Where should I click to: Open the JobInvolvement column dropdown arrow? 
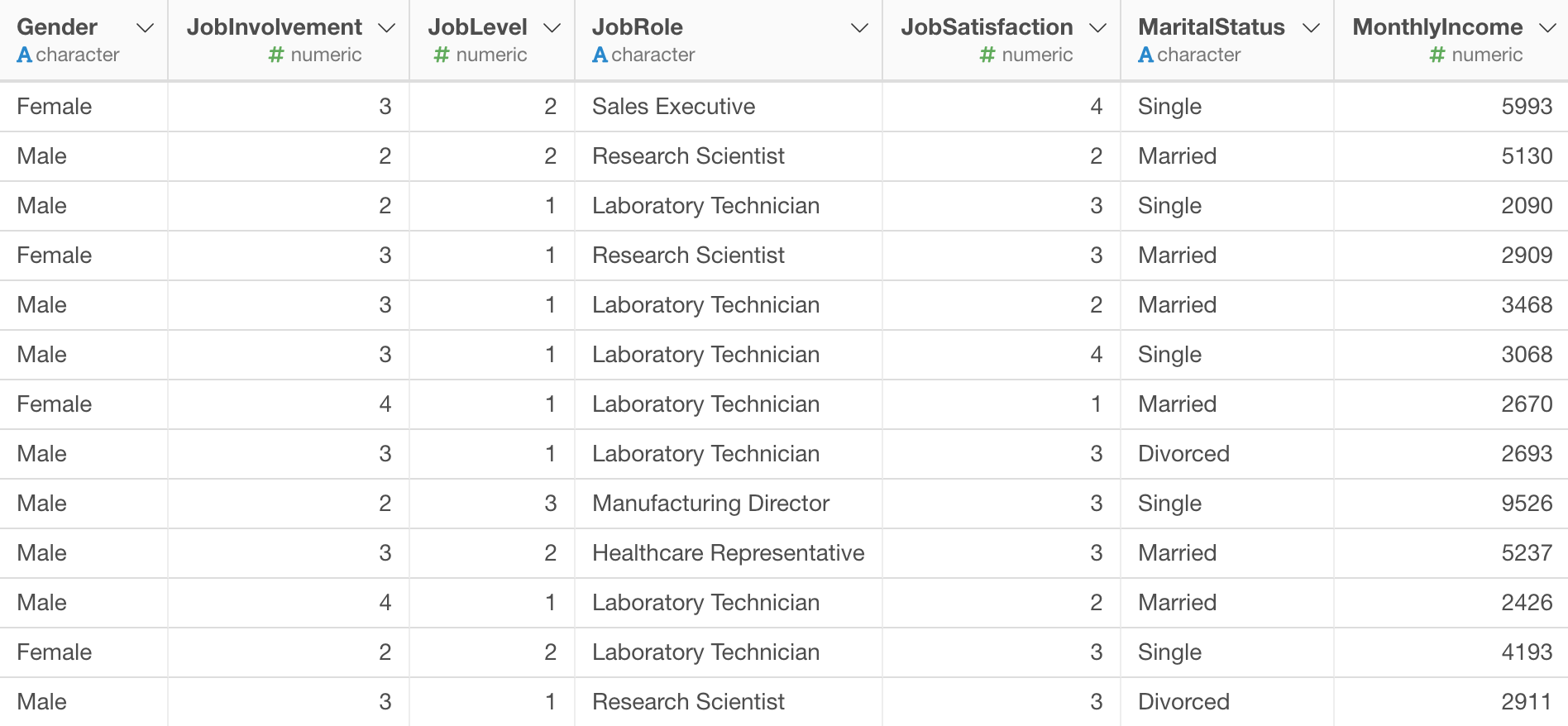386,28
